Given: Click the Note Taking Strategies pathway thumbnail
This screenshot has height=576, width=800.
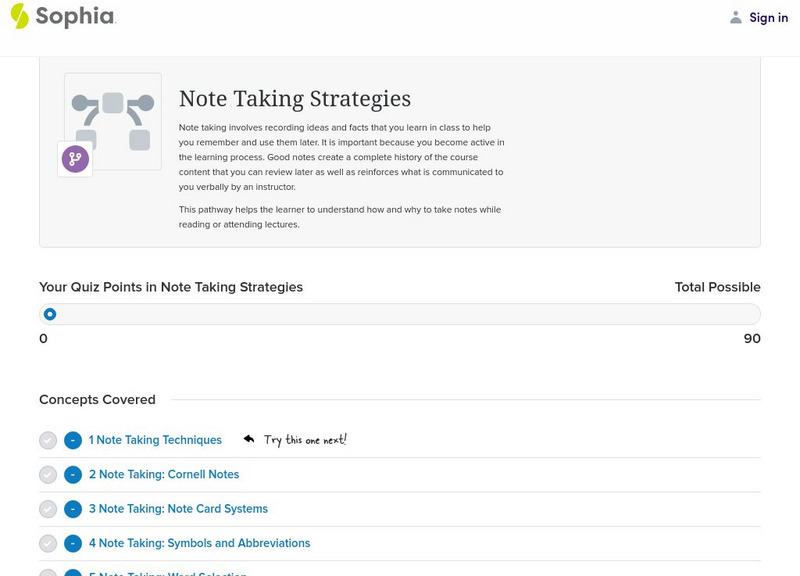Looking at the screenshot, I should pos(113,121).
